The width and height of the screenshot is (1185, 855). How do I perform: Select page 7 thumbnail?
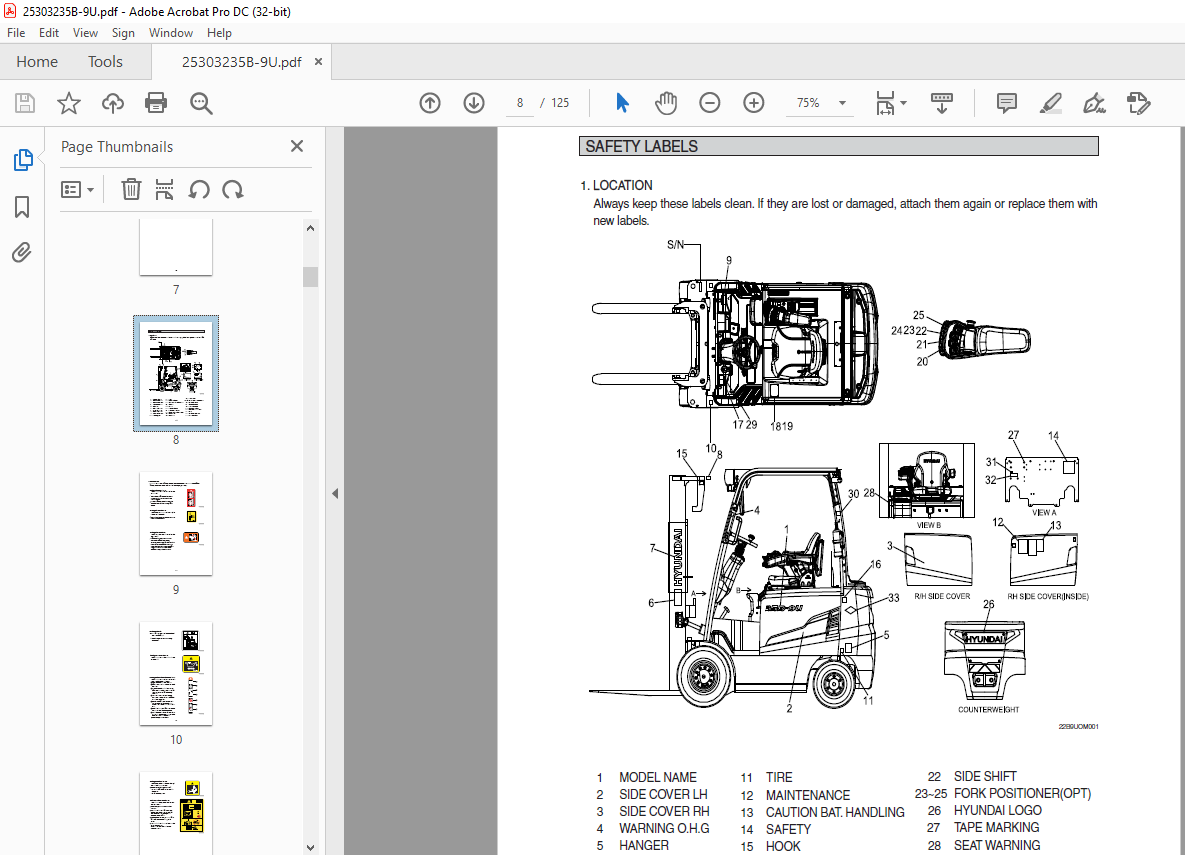(x=176, y=248)
